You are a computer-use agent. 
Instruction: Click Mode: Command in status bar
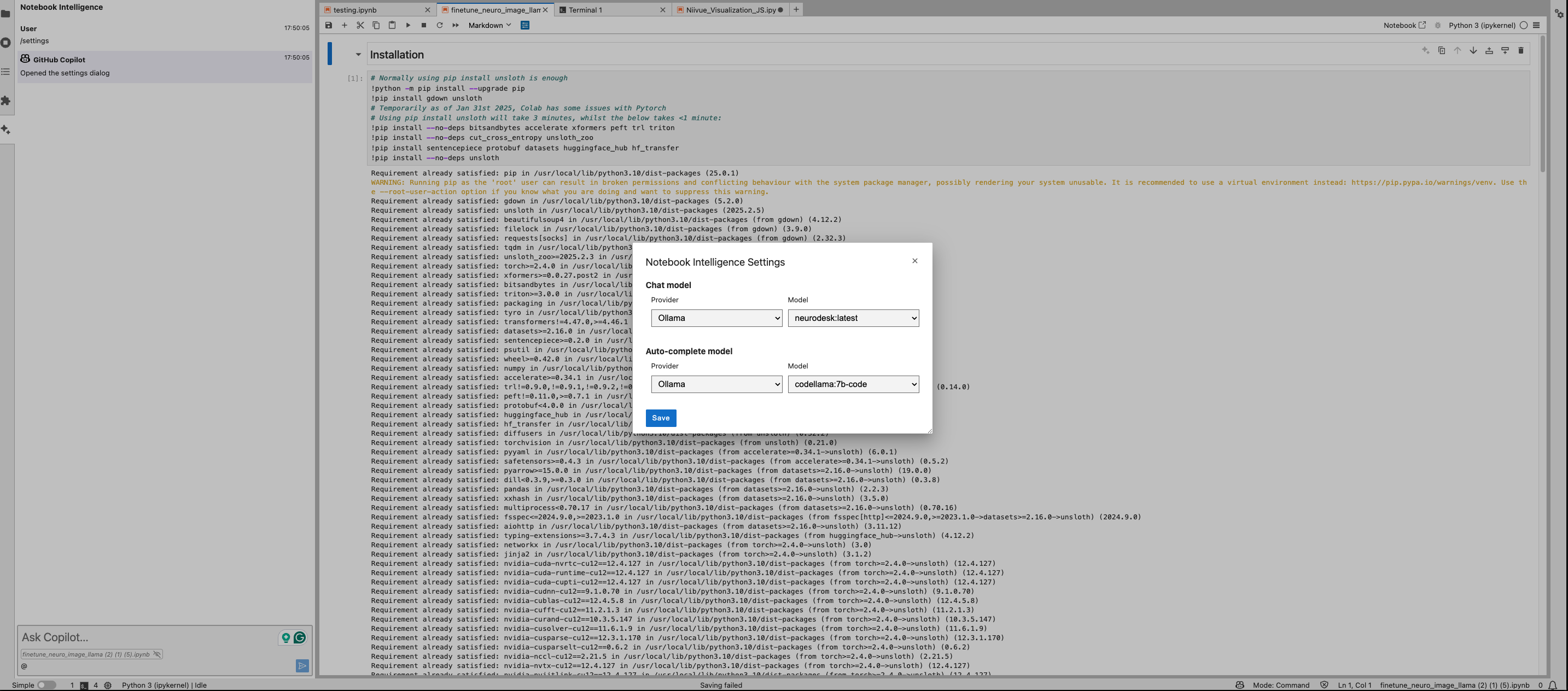pyautogui.click(x=1281, y=685)
